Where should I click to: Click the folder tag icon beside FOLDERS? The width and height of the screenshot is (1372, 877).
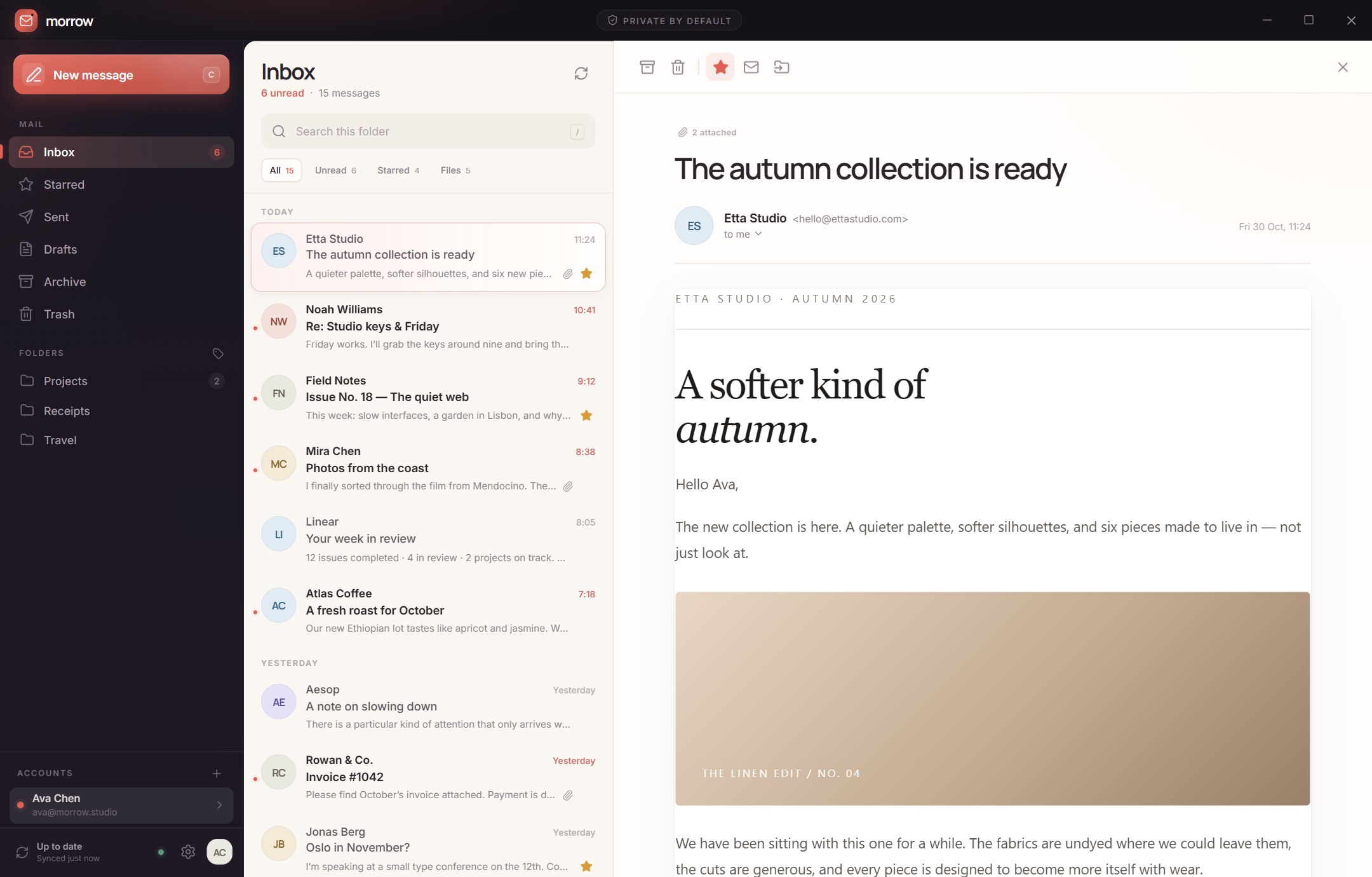[x=218, y=353]
